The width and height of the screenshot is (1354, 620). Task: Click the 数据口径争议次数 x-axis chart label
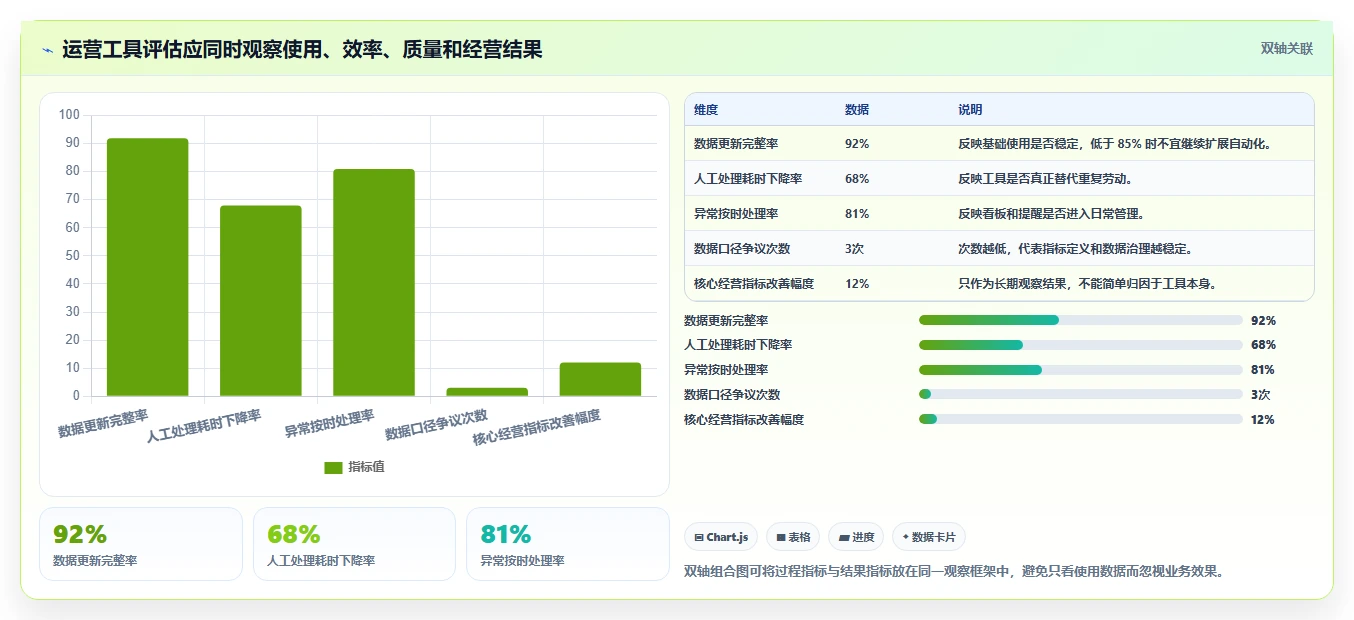point(437,425)
